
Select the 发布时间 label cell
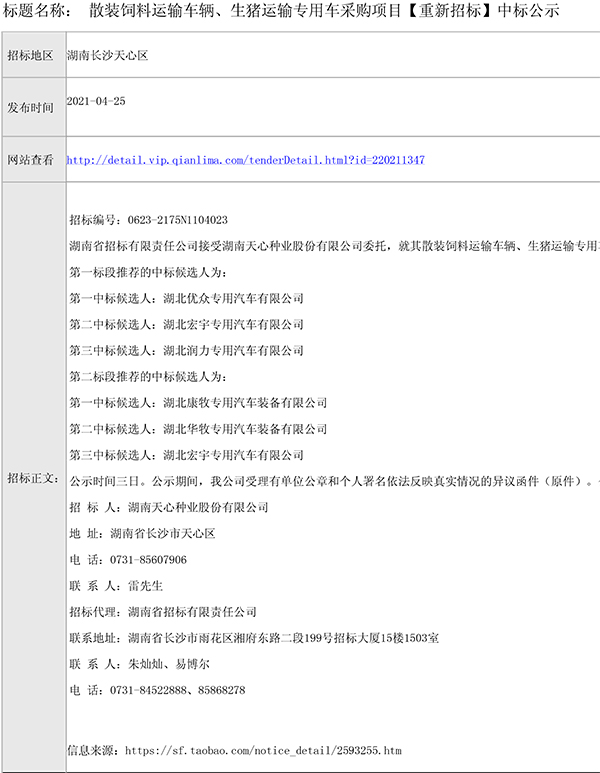(34, 107)
